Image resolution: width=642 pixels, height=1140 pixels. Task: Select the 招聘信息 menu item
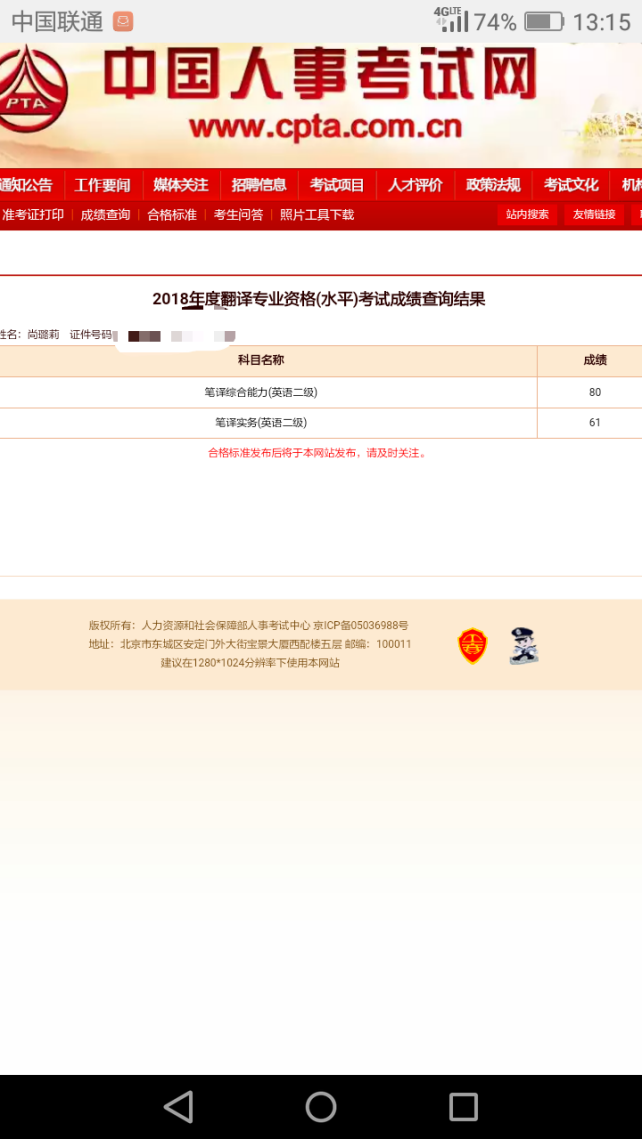point(259,185)
